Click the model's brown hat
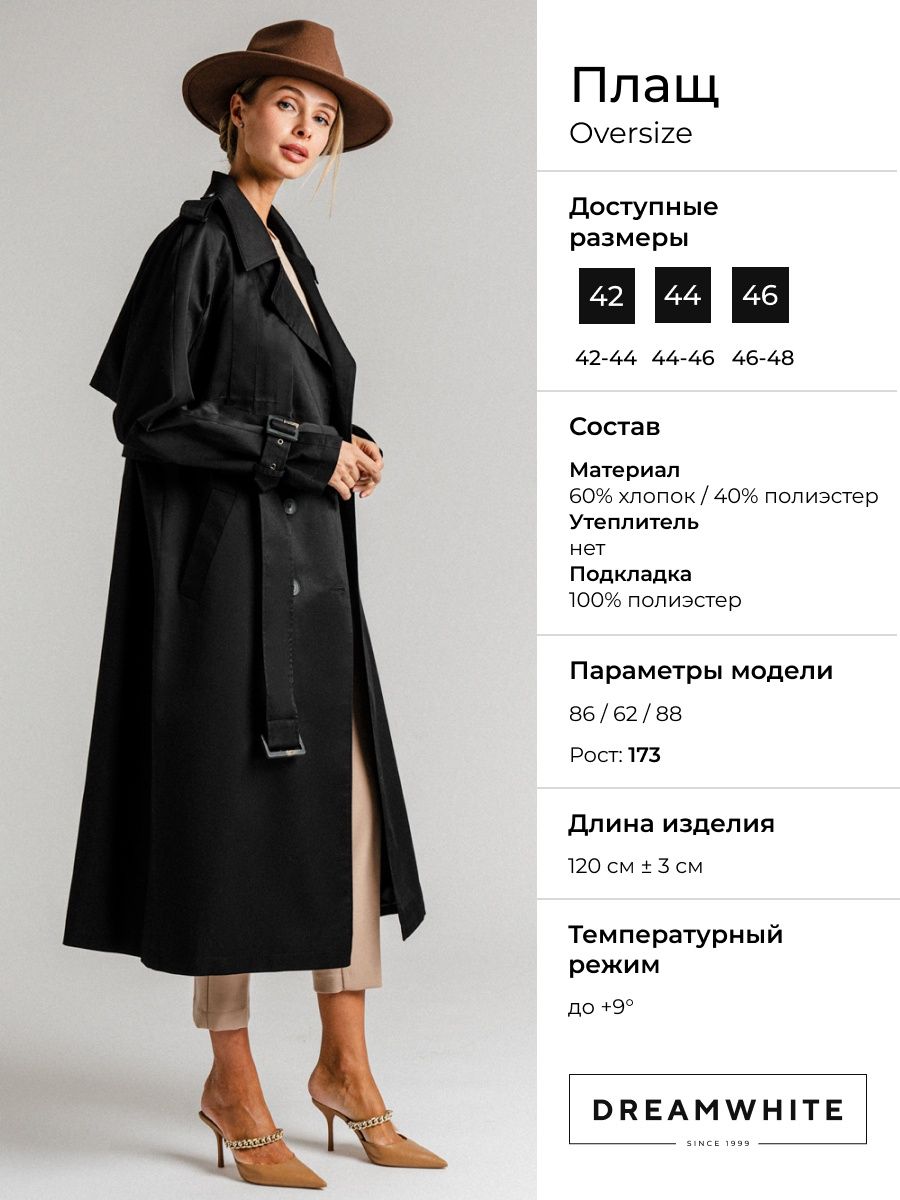Viewport: 900px width, 1200px height. click(x=287, y=83)
